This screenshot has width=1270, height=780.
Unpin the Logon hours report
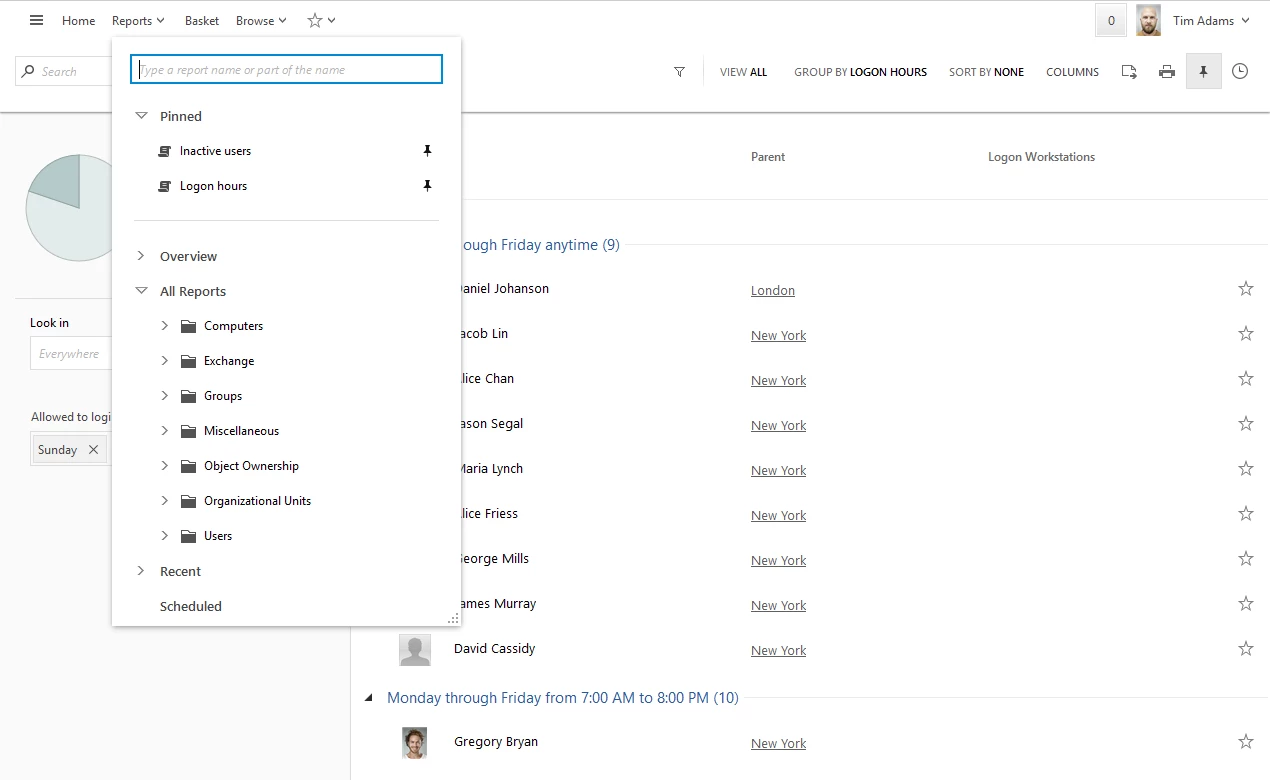point(427,186)
